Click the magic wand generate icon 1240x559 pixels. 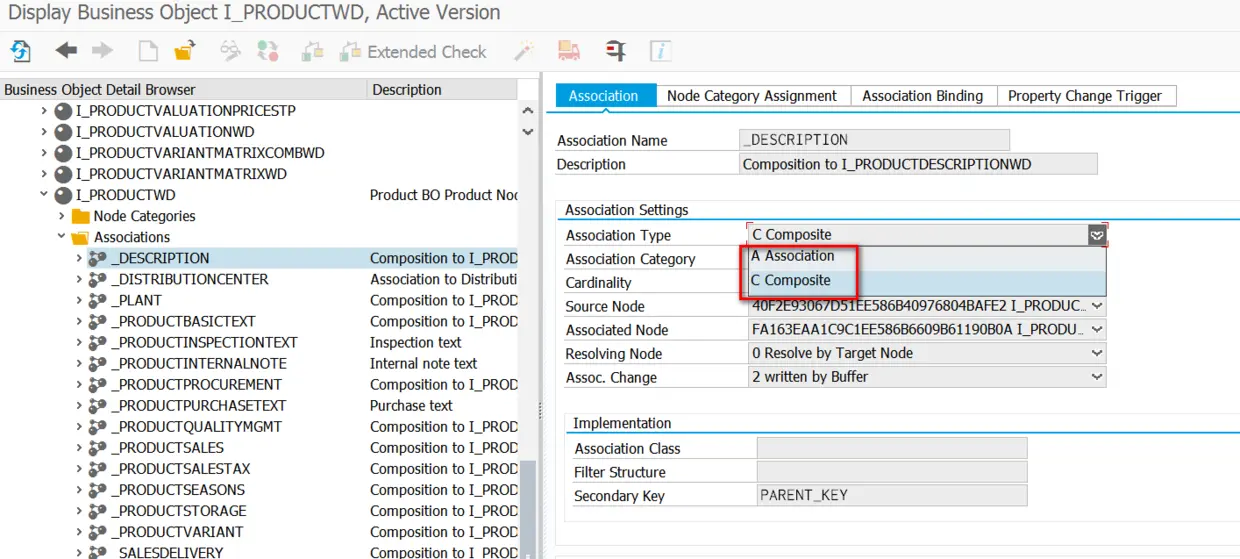coord(524,51)
